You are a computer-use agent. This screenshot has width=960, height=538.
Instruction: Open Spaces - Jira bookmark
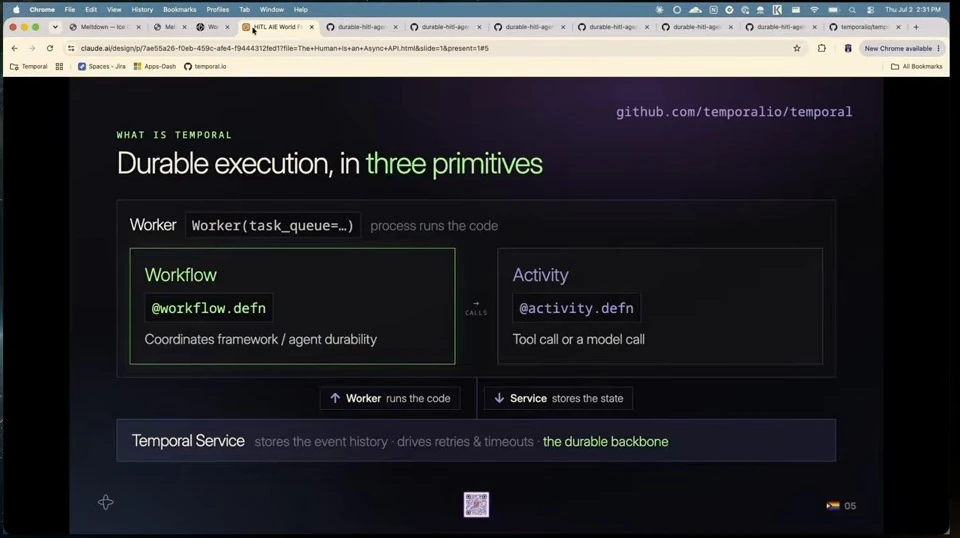pyautogui.click(x=102, y=66)
